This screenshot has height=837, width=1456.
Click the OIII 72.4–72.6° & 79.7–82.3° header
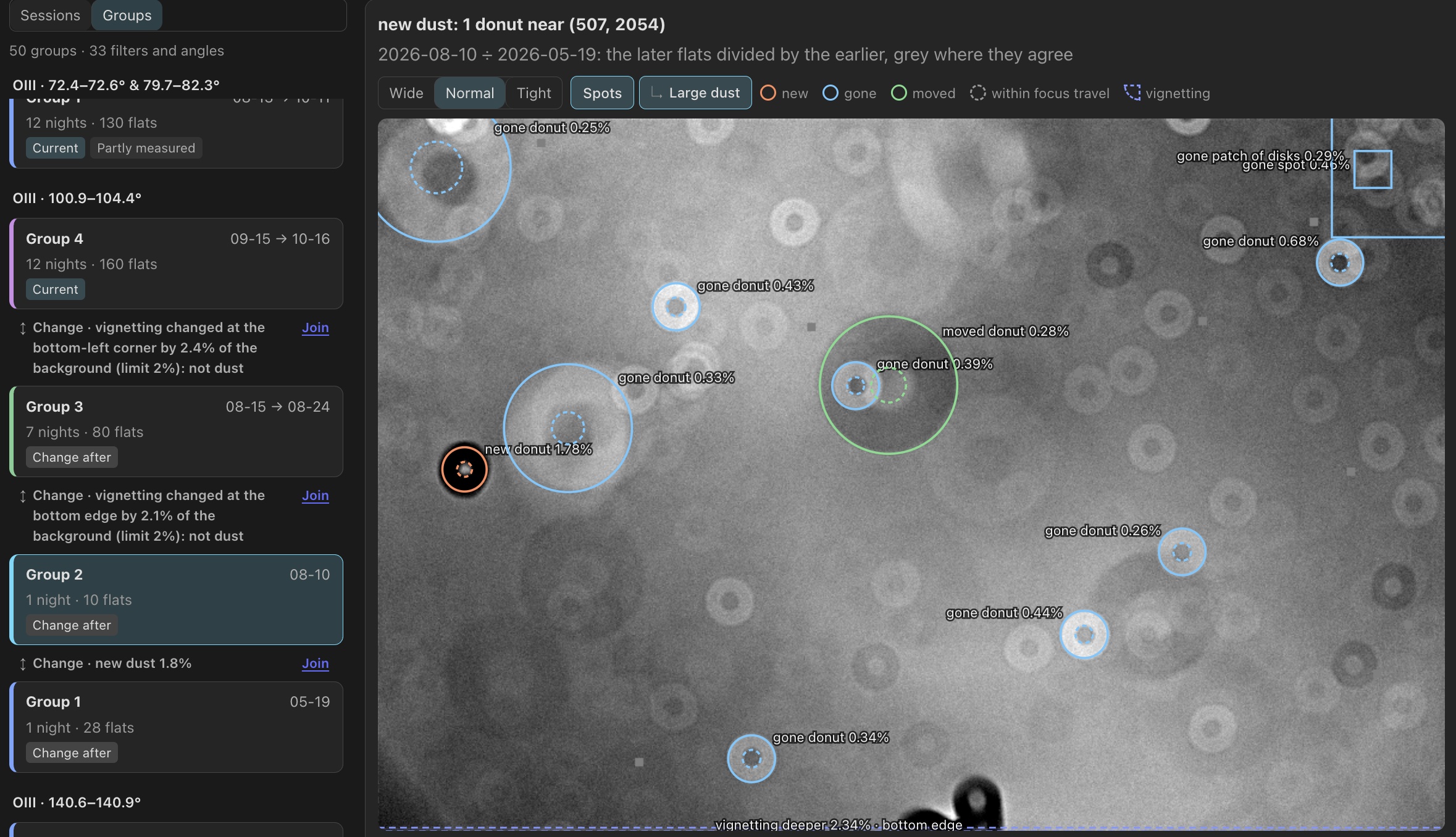116,85
